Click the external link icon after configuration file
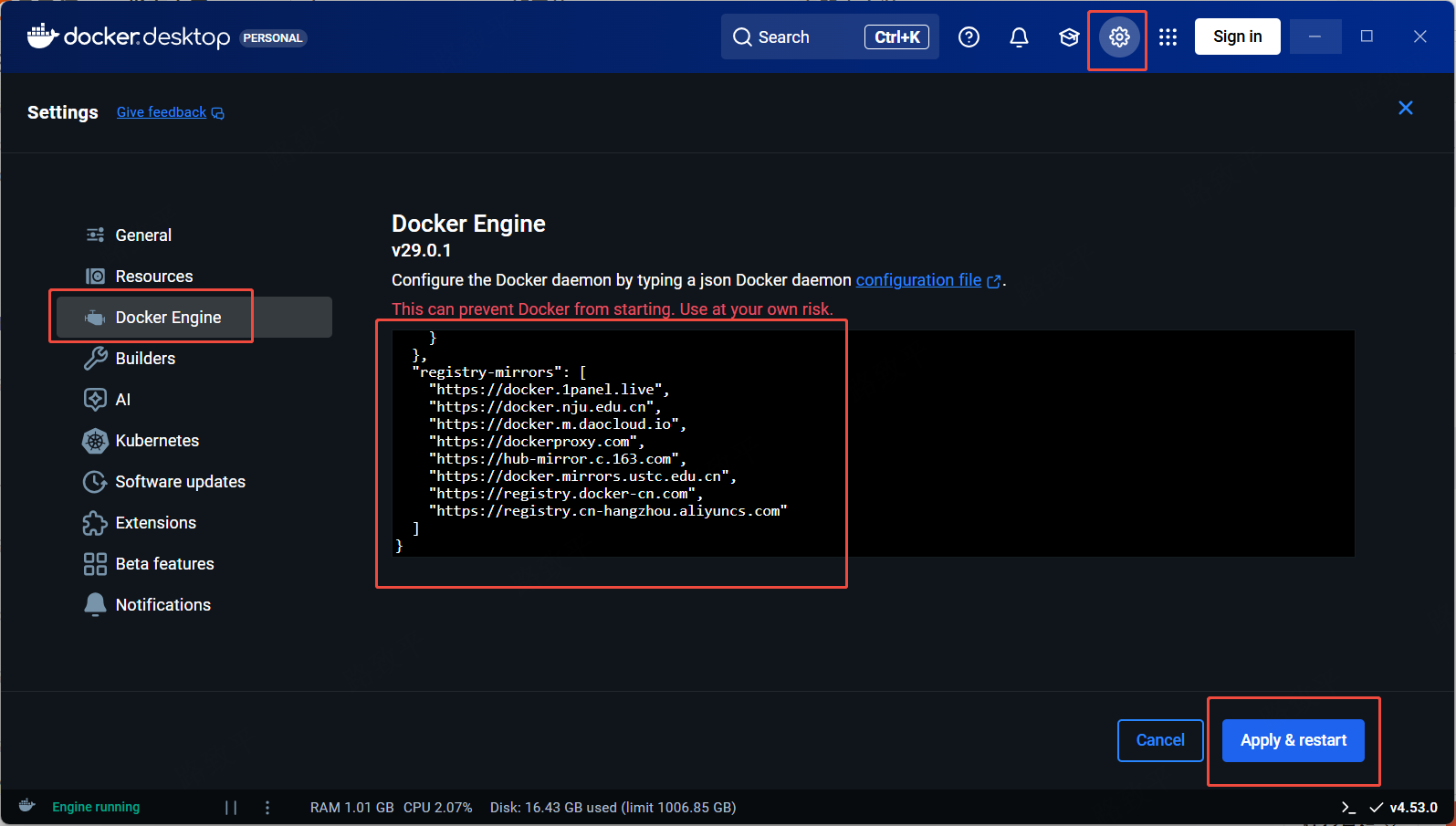This screenshot has height=826, width=1456. pyautogui.click(x=994, y=281)
